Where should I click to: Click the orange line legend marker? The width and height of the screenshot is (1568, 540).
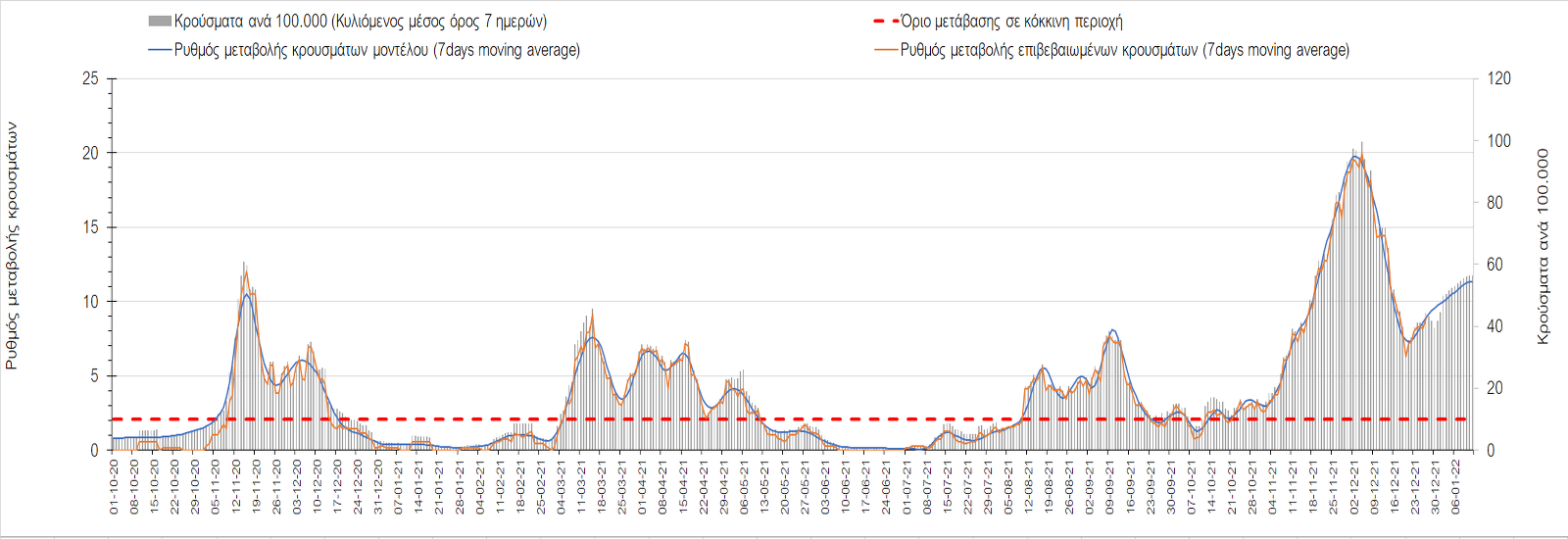coord(885,49)
